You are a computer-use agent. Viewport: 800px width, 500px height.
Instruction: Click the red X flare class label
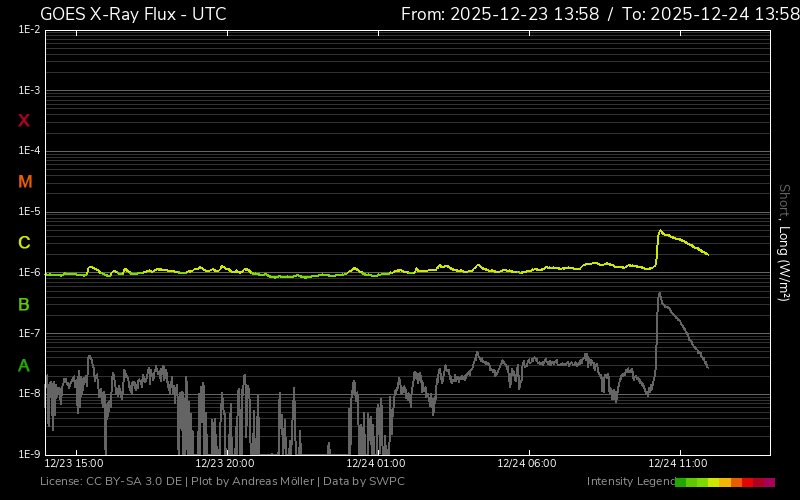tap(24, 121)
